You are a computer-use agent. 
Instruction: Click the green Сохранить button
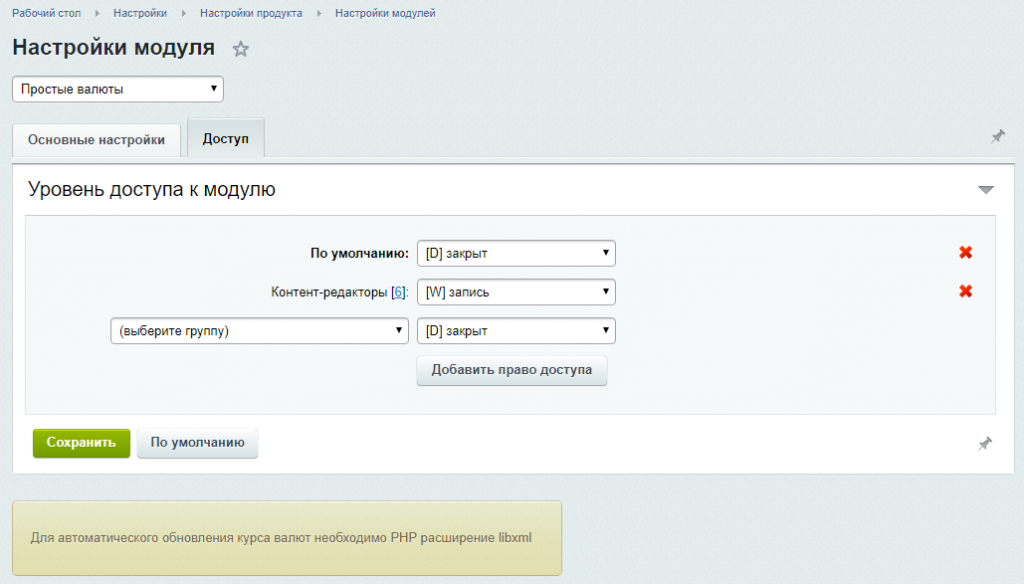82,443
